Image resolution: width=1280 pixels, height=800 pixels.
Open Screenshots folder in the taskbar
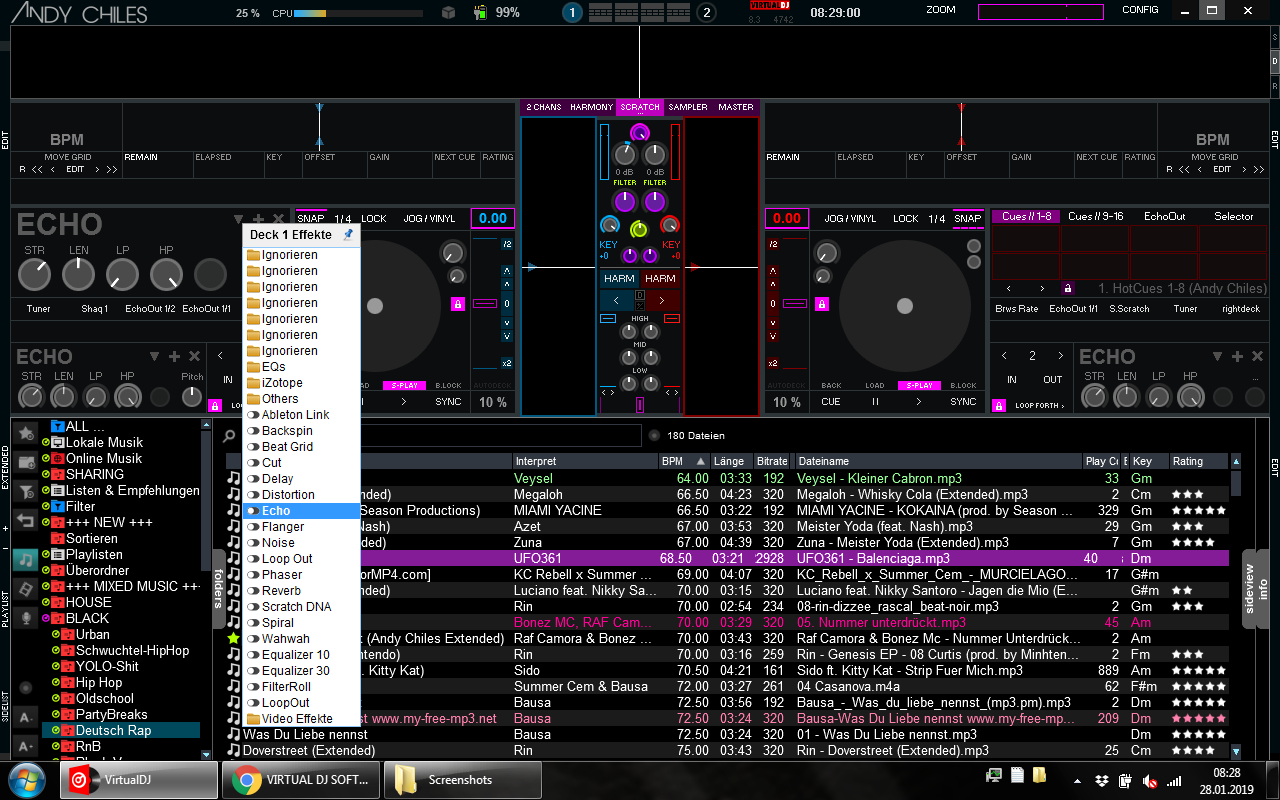pyautogui.click(x=462, y=780)
